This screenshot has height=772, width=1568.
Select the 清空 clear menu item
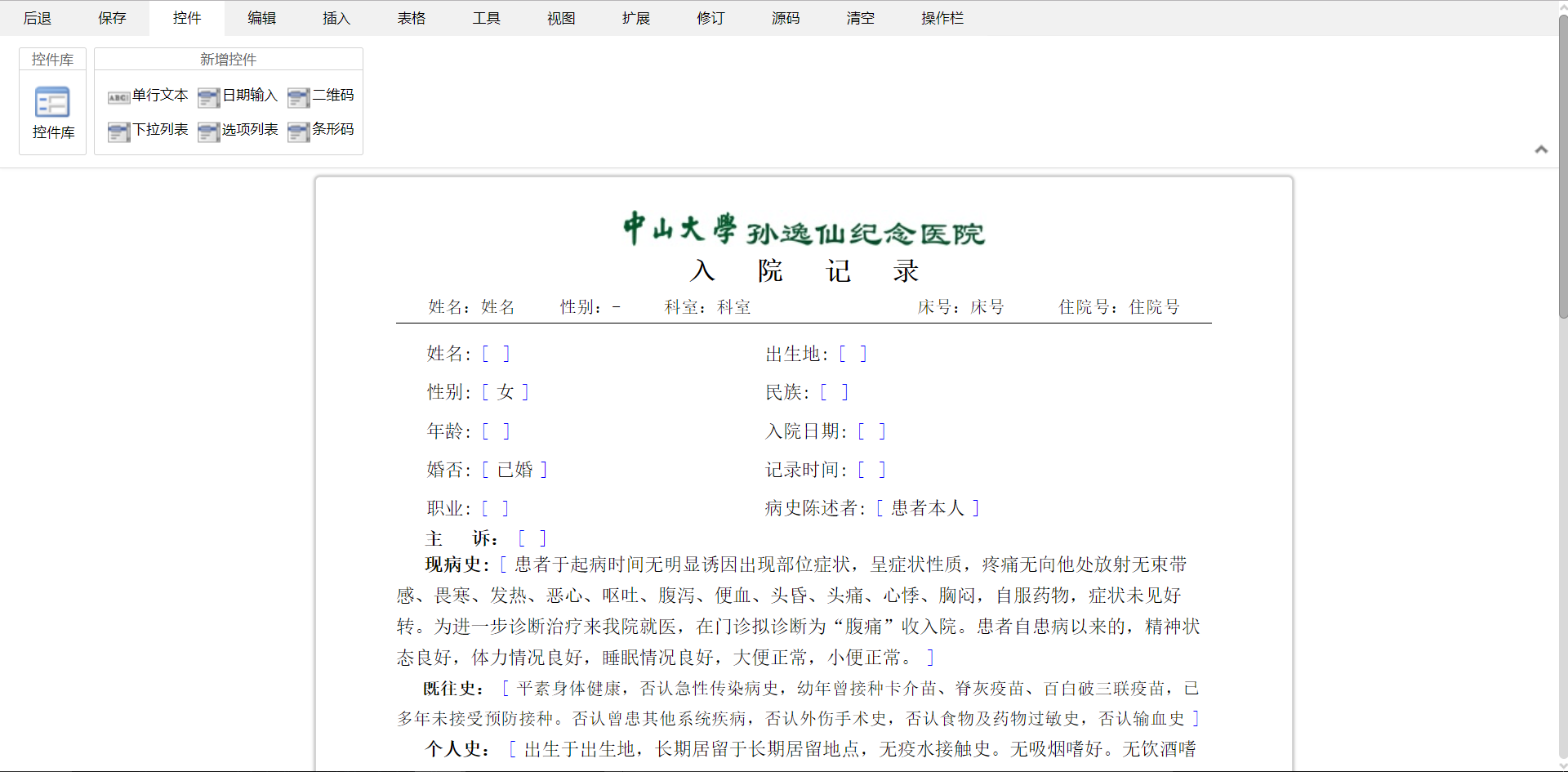point(860,18)
